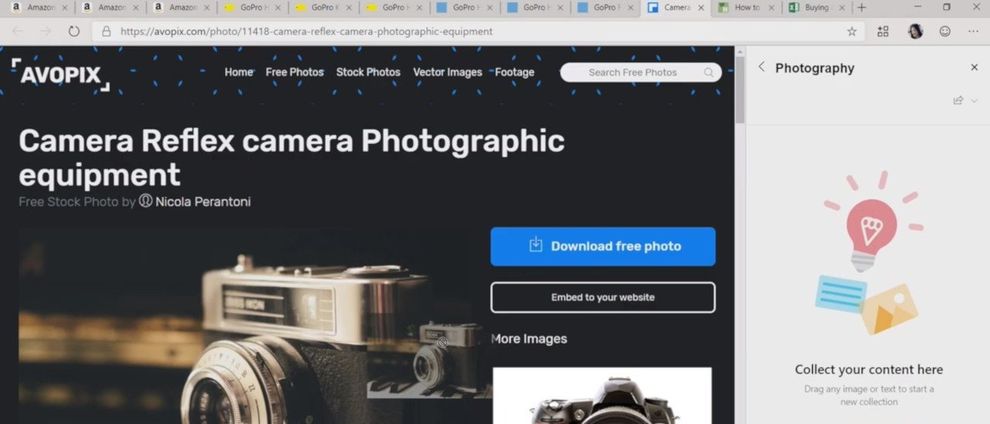Image resolution: width=990 pixels, height=424 pixels.
Task: Open the Nicola Perantoni author link
Action: pos(203,202)
